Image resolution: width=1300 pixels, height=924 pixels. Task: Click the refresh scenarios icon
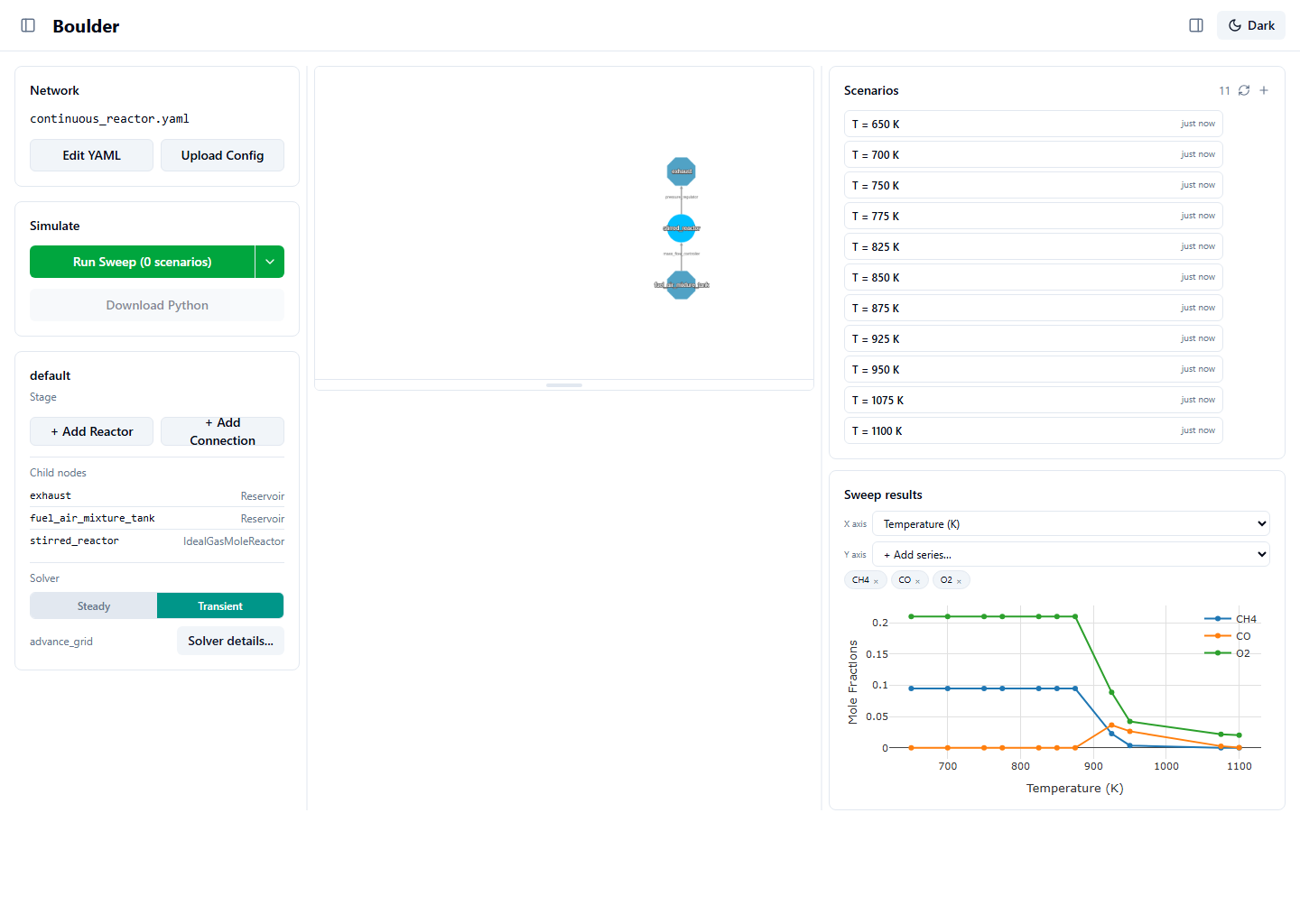point(1244,90)
